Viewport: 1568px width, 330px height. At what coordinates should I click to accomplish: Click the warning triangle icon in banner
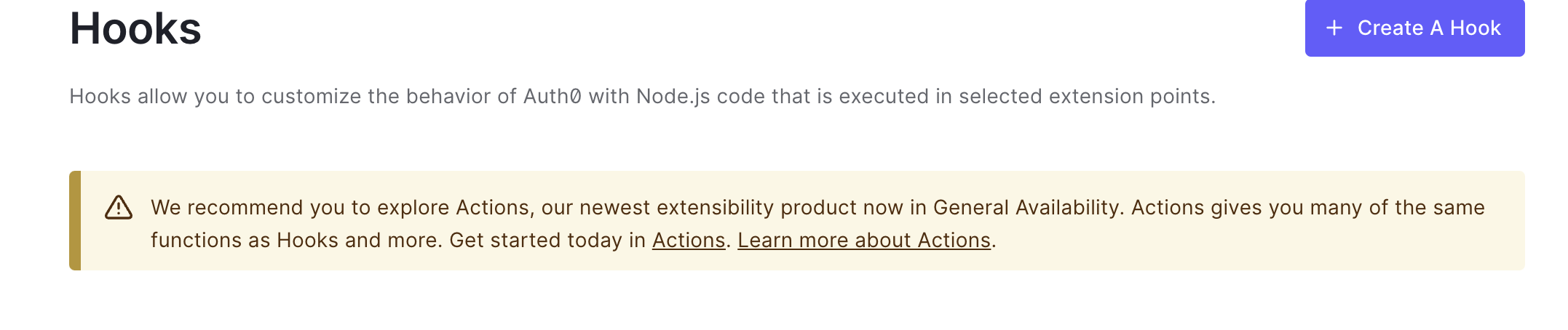(x=119, y=208)
